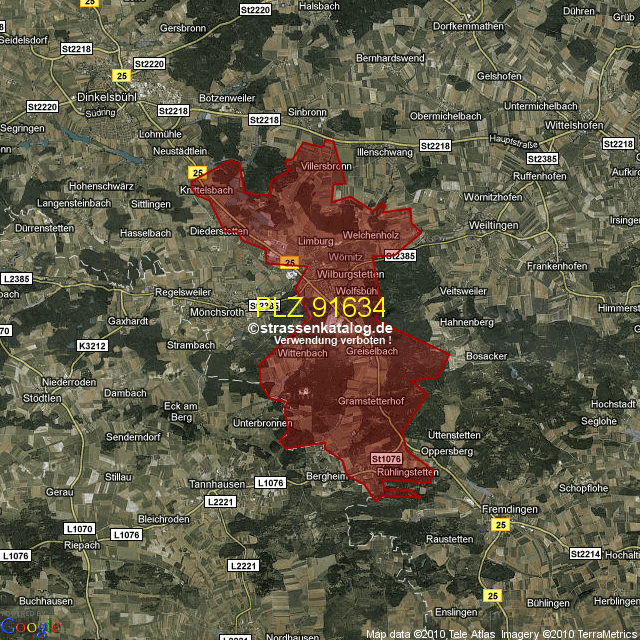Select the L1070 road shield
The height and width of the screenshot is (640, 640).
tap(79, 528)
